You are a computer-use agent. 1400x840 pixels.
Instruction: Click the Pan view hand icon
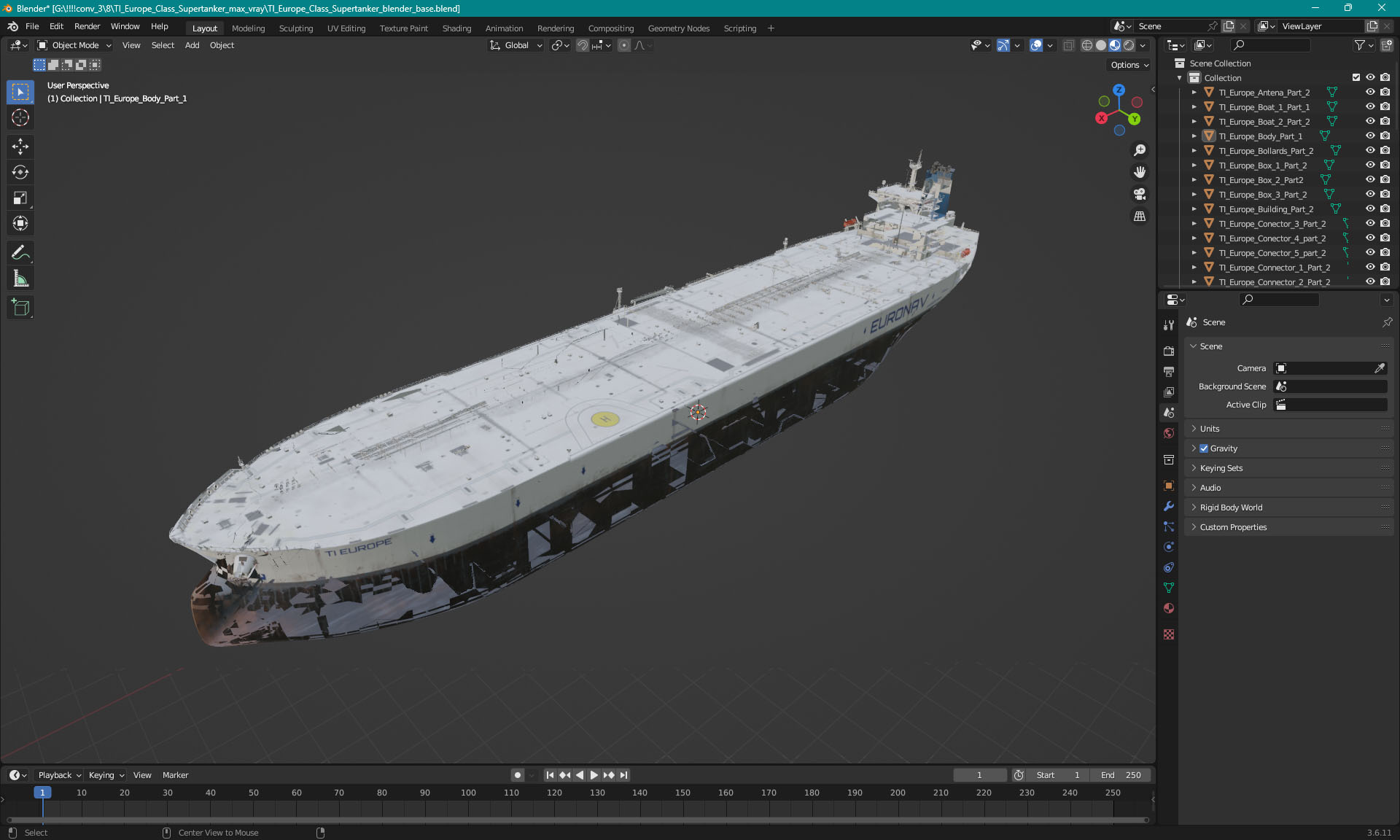[x=1139, y=172]
